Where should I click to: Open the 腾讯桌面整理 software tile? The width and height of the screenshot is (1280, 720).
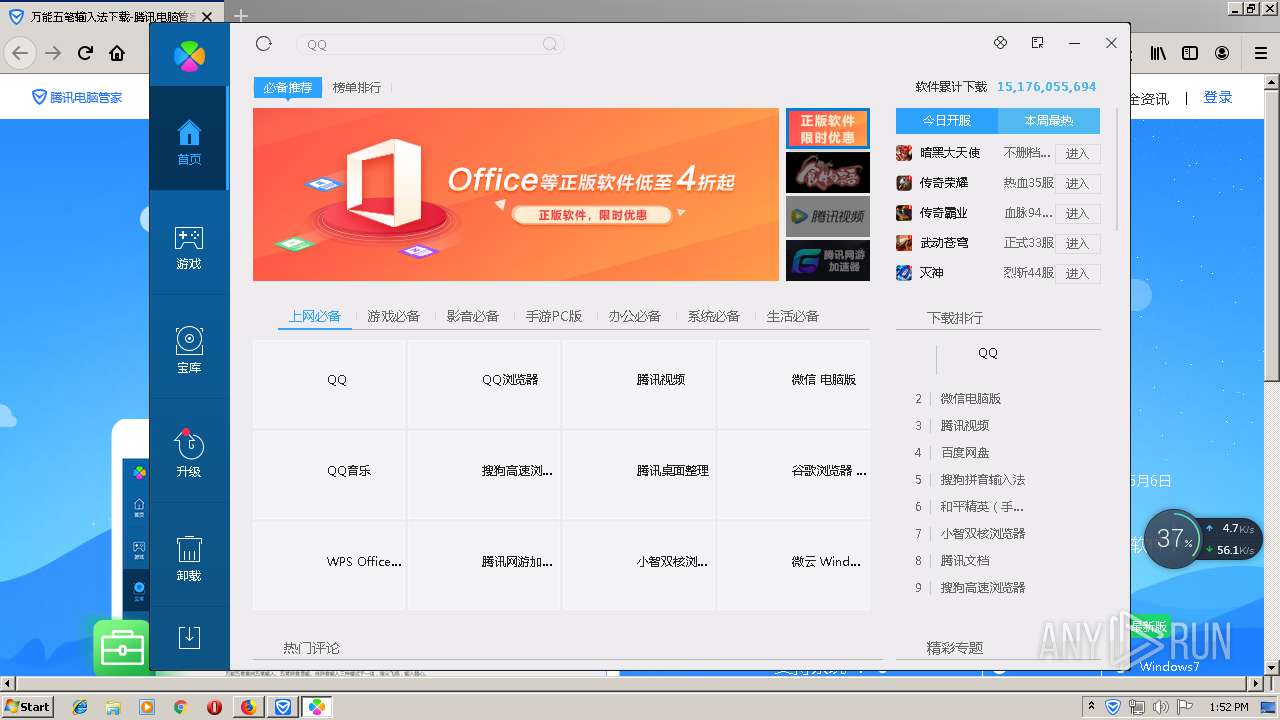tap(639, 475)
